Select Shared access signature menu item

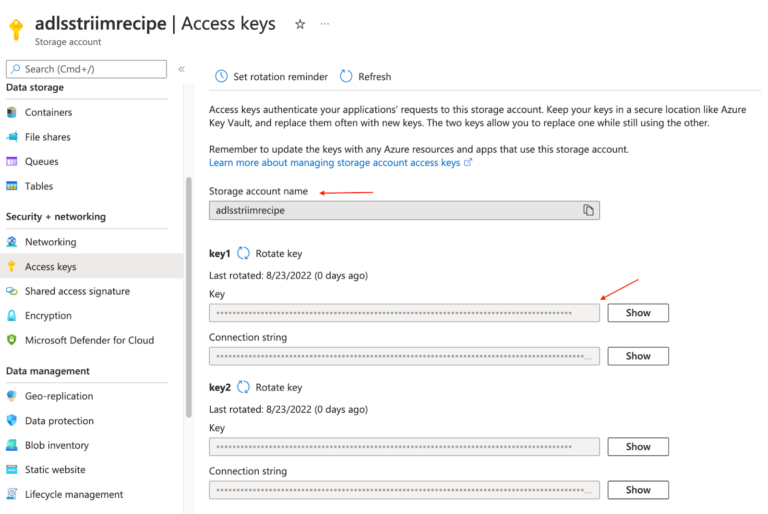pos(77,291)
